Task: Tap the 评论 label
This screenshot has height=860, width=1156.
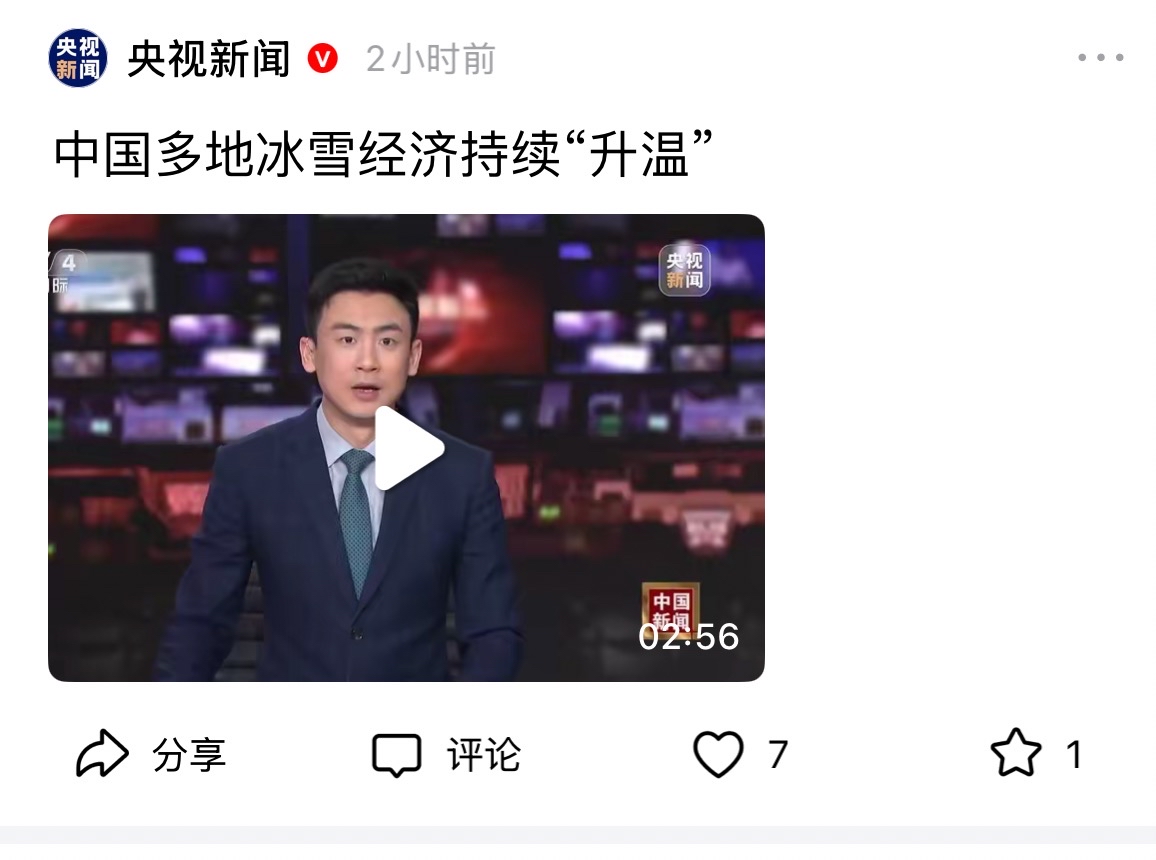Action: point(484,755)
